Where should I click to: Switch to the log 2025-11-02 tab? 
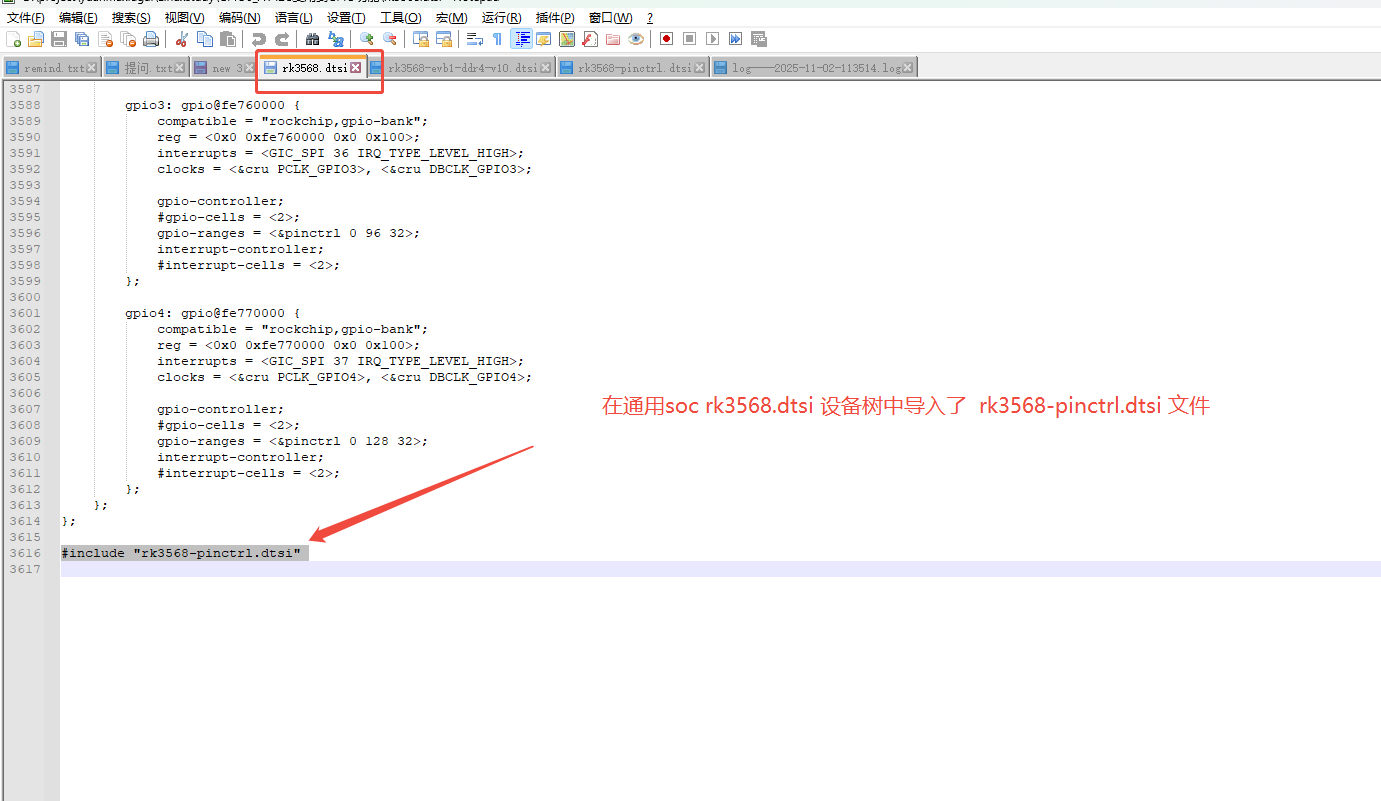(813, 68)
